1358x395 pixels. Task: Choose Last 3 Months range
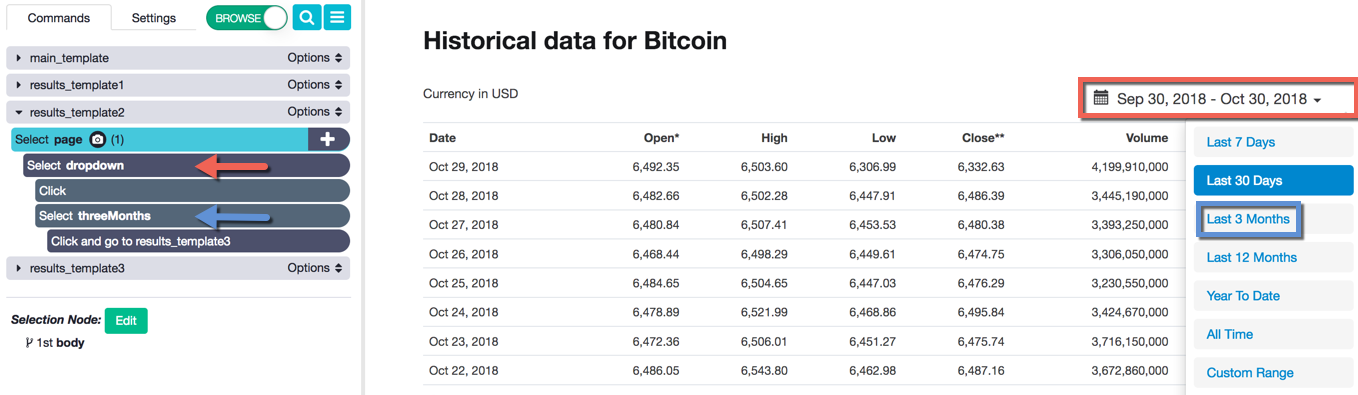click(x=1248, y=219)
